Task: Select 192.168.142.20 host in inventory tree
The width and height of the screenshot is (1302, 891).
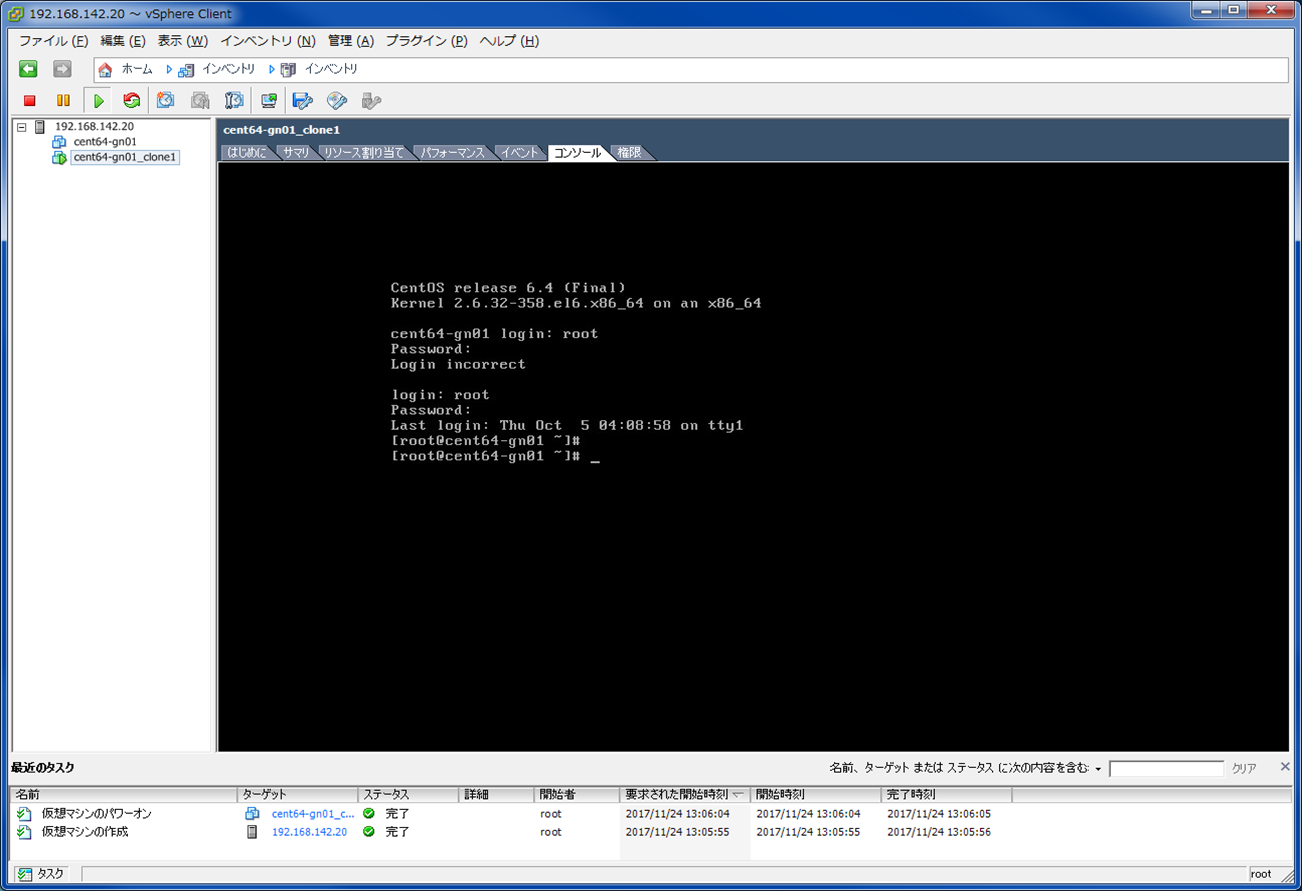Action: [94, 127]
